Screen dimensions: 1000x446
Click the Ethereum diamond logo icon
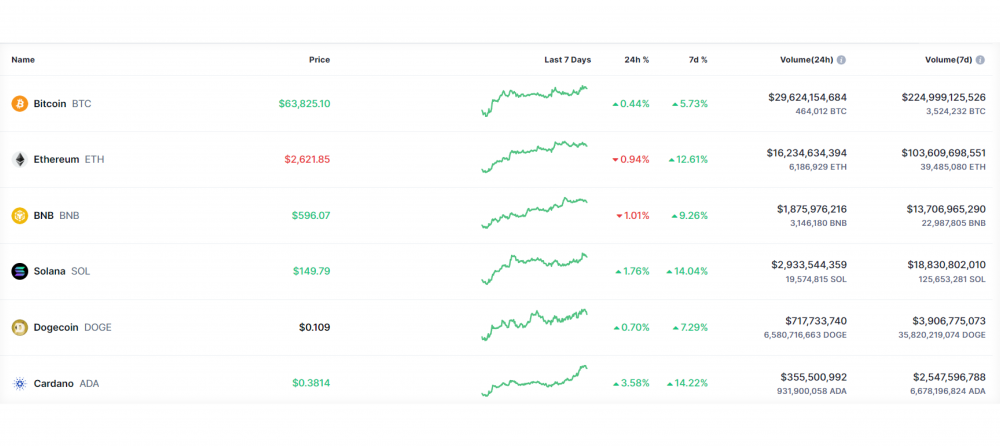pyautogui.click(x=20, y=160)
